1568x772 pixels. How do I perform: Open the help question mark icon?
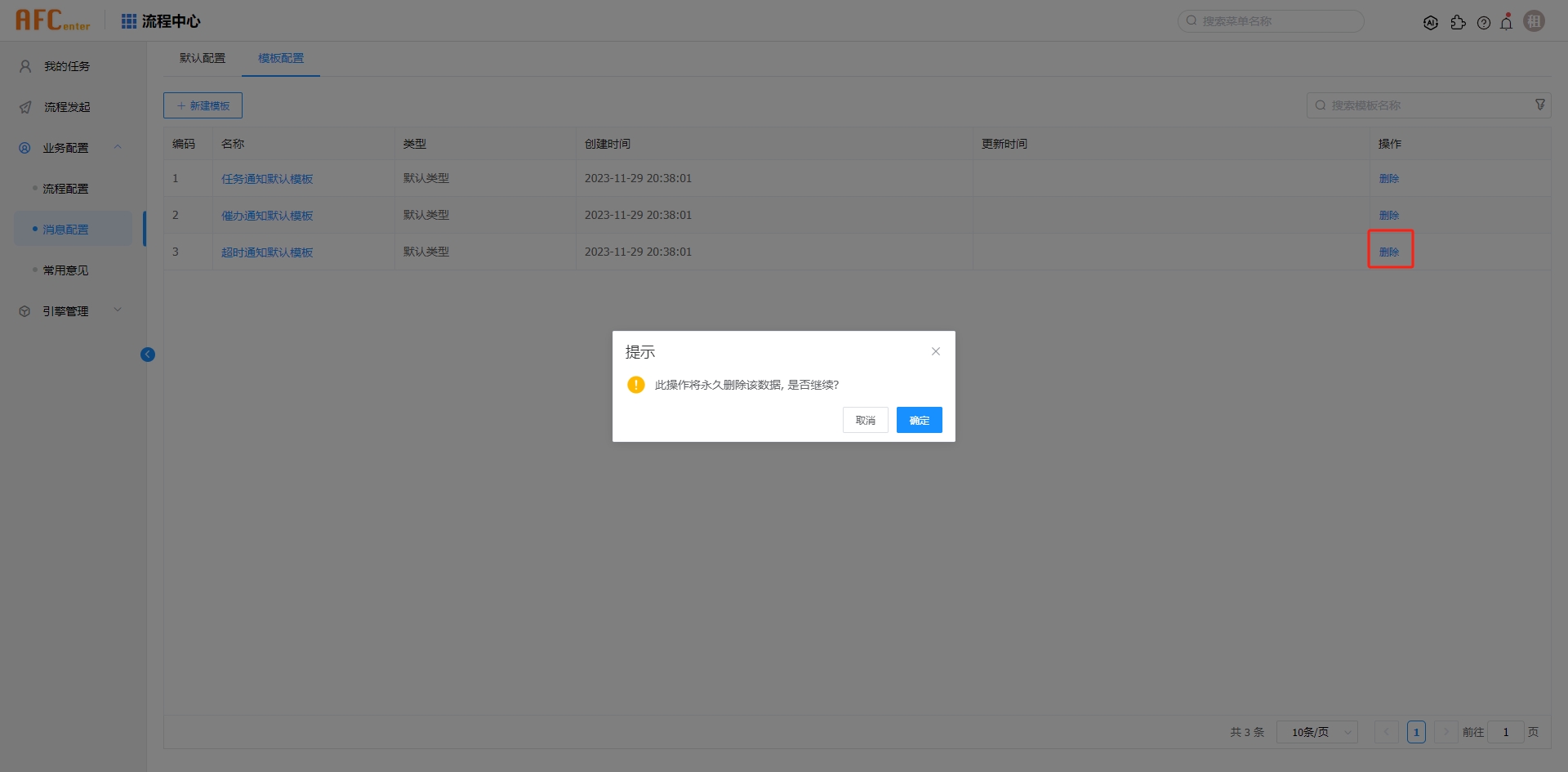(x=1484, y=23)
